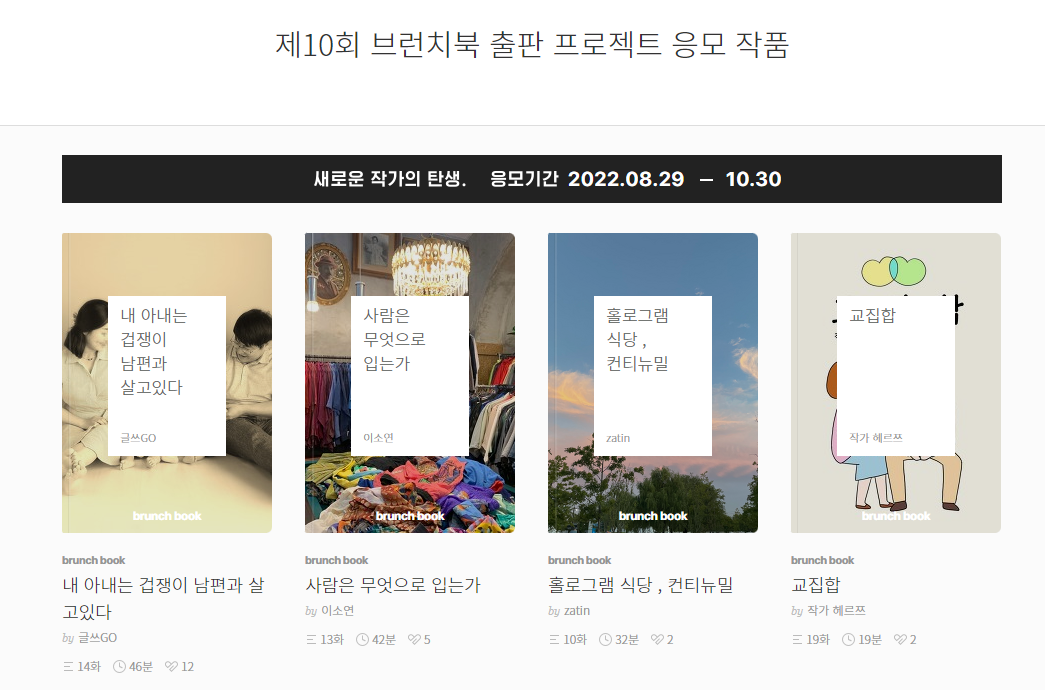
Task: Click the 새로운 작가의 탄생 black banner
Action: point(532,179)
